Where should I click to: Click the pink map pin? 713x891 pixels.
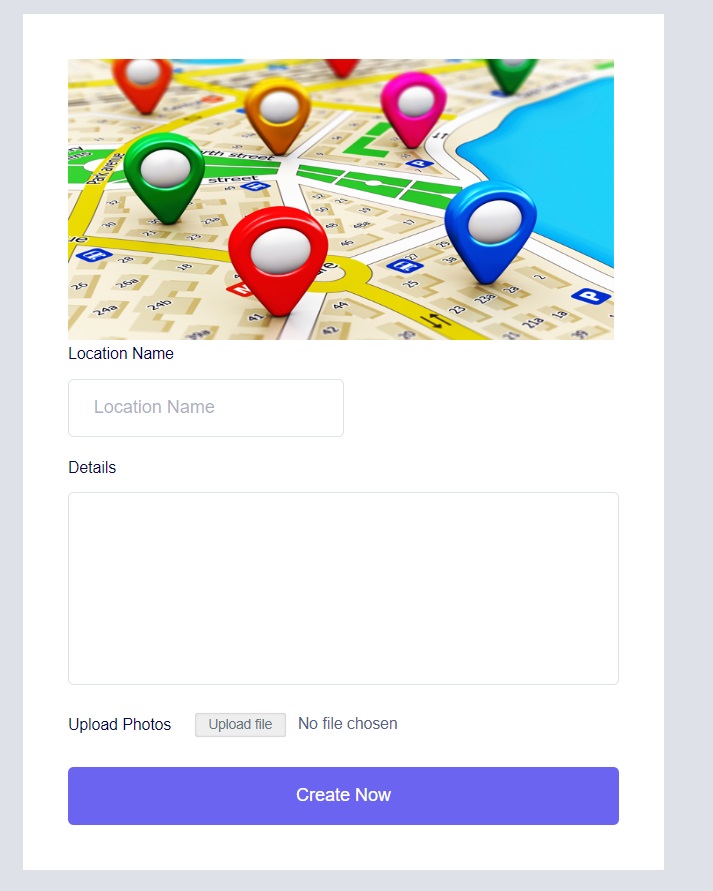tap(414, 109)
